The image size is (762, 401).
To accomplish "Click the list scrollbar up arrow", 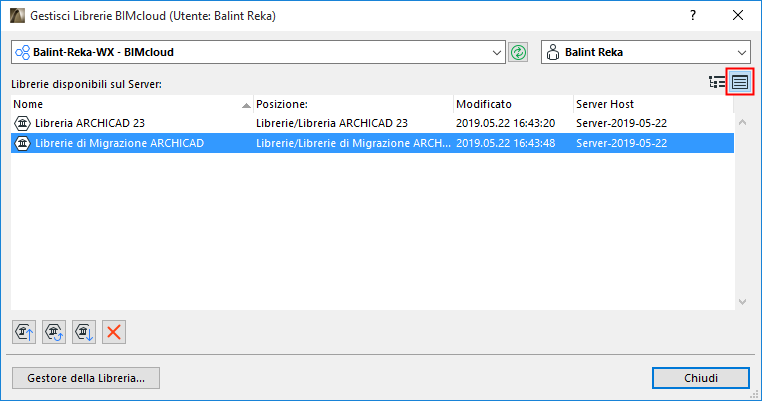I will [742, 122].
